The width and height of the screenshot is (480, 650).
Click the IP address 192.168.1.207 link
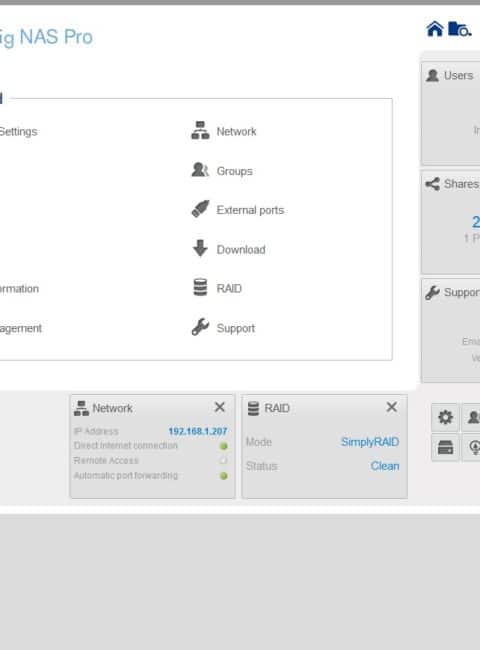(198, 431)
